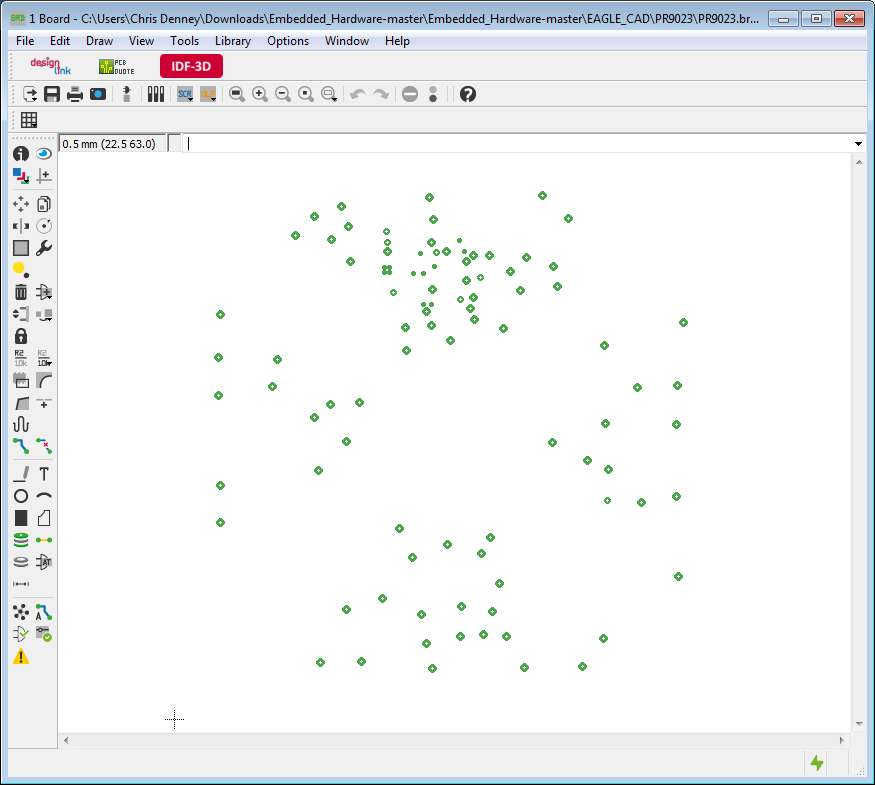Click the designlink button
The width and height of the screenshot is (875, 785).
50,66
